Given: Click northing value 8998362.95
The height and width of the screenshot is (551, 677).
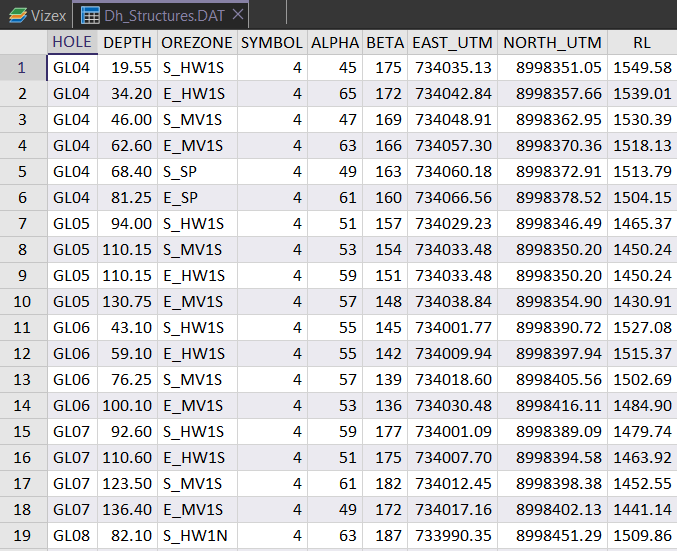Looking at the screenshot, I should [x=552, y=120].
